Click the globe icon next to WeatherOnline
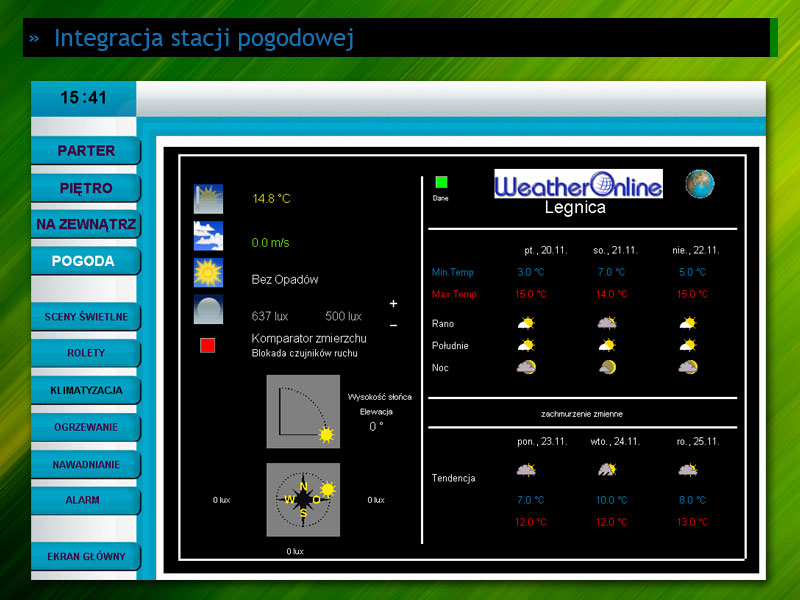The image size is (800, 600). click(699, 184)
